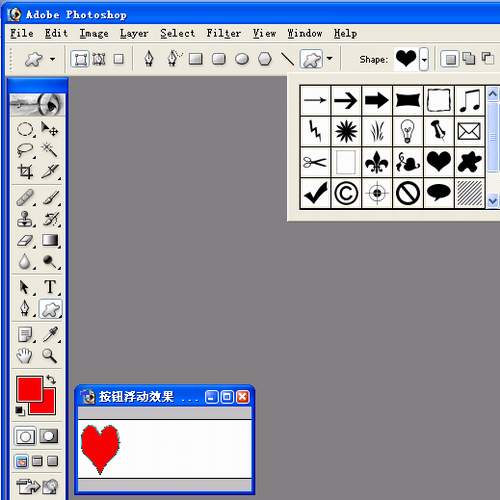Enable Shape Layers mode in options bar
Image resolution: width=500 pixels, height=500 pixels.
(80, 59)
